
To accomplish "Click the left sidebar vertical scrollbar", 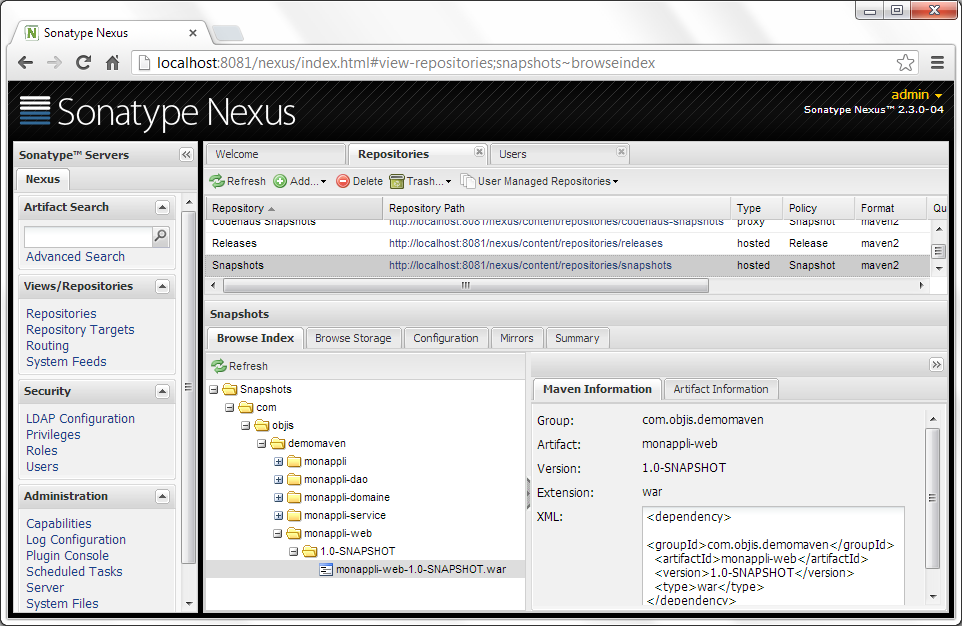I will click(189, 388).
